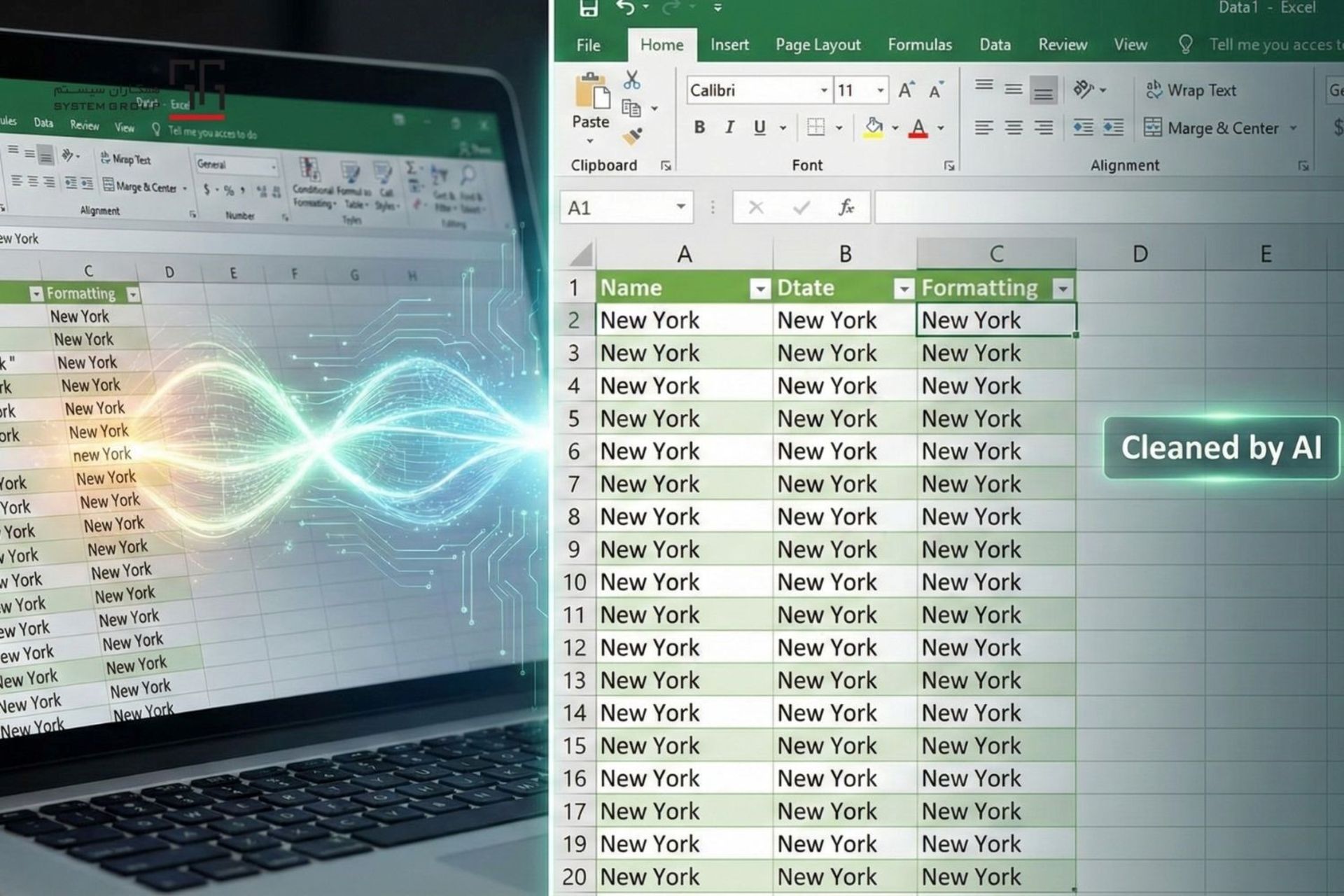The width and height of the screenshot is (1344, 896).
Task: Click the Undo arrow icon
Action: [625, 8]
